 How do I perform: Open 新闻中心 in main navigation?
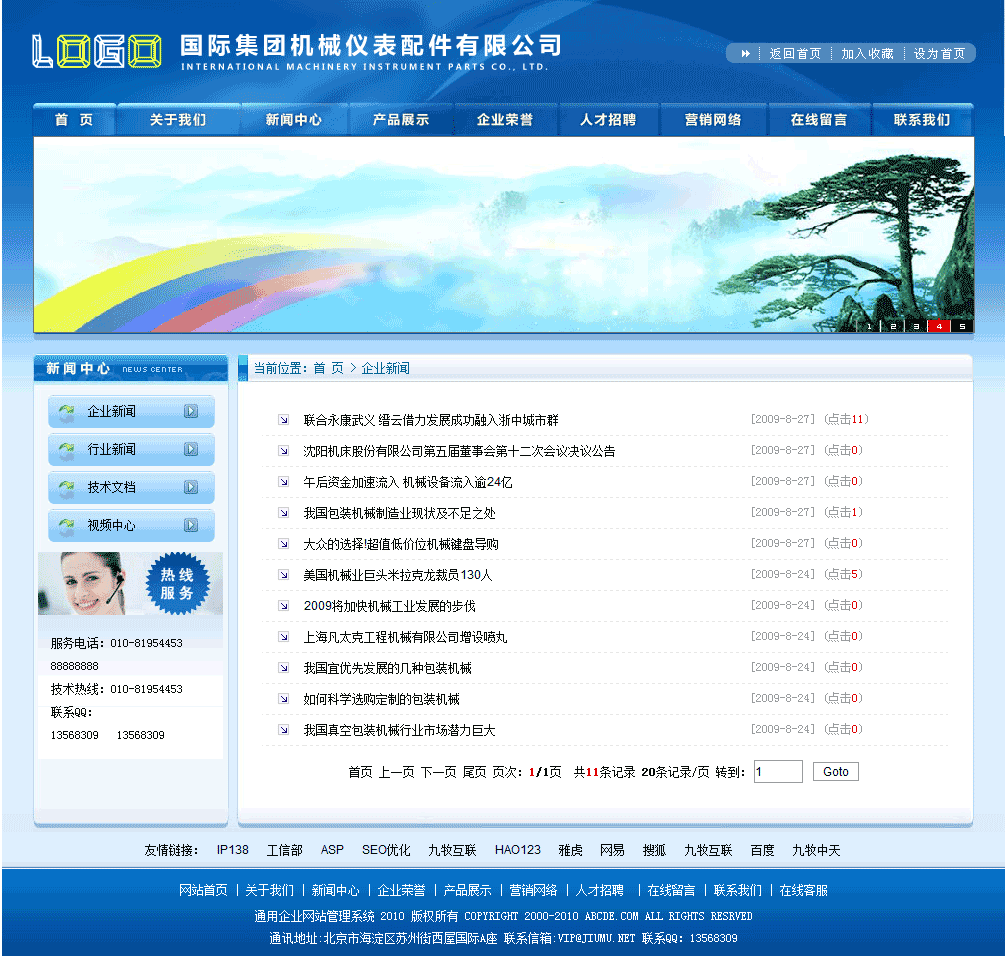293,119
